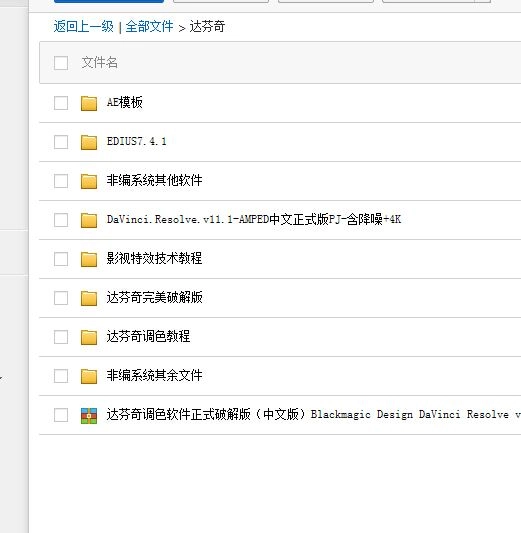
Task: Open 影视特效技术教程 folder name
Action: tap(155, 258)
